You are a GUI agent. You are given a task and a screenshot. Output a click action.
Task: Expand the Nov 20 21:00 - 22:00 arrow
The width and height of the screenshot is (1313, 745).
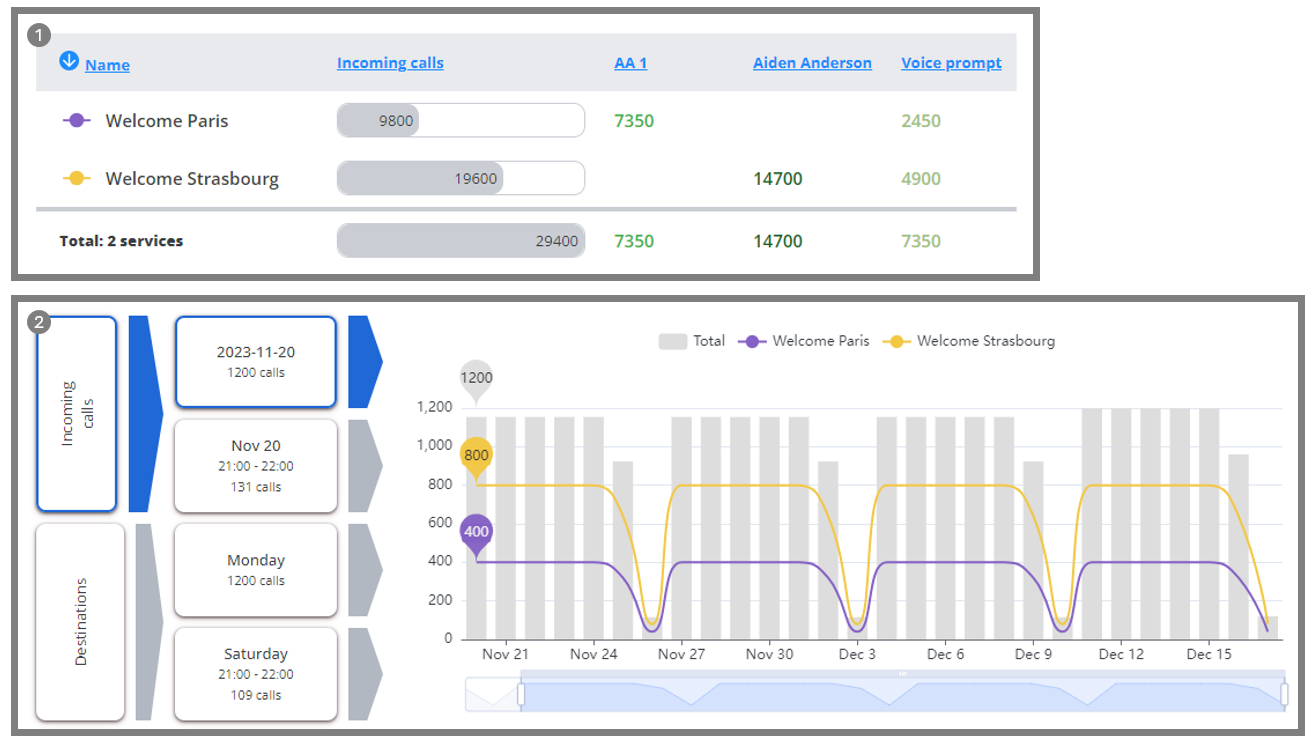[364, 466]
